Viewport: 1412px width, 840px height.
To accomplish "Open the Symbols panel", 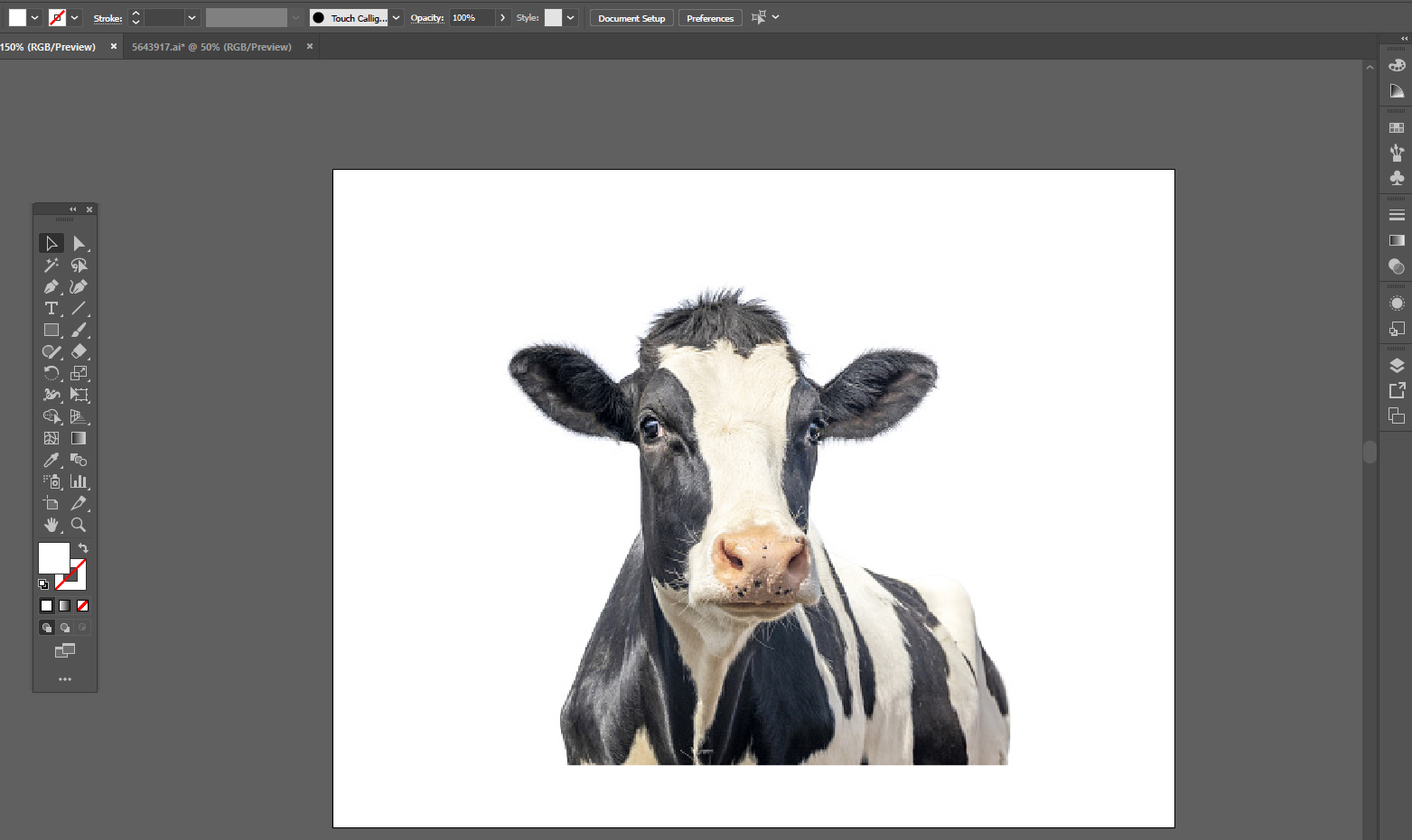I will pos(1397,178).
